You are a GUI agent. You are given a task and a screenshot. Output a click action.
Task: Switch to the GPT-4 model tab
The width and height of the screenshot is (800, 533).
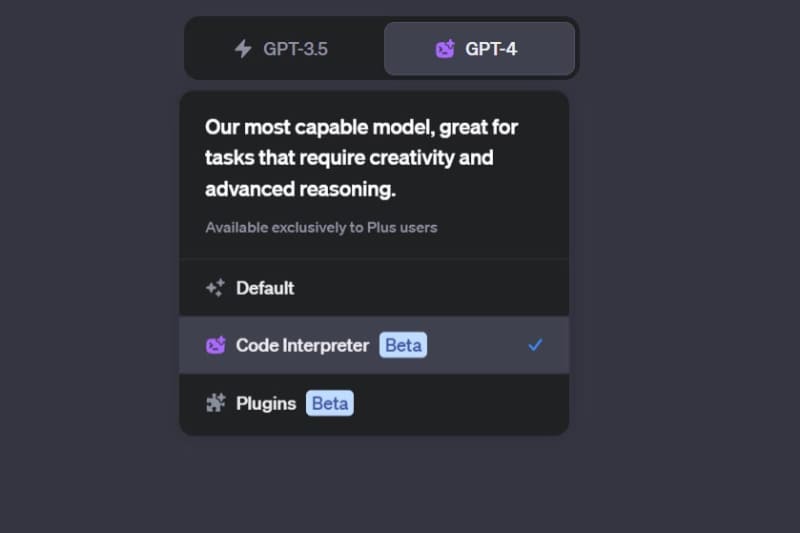pos(479,48)
